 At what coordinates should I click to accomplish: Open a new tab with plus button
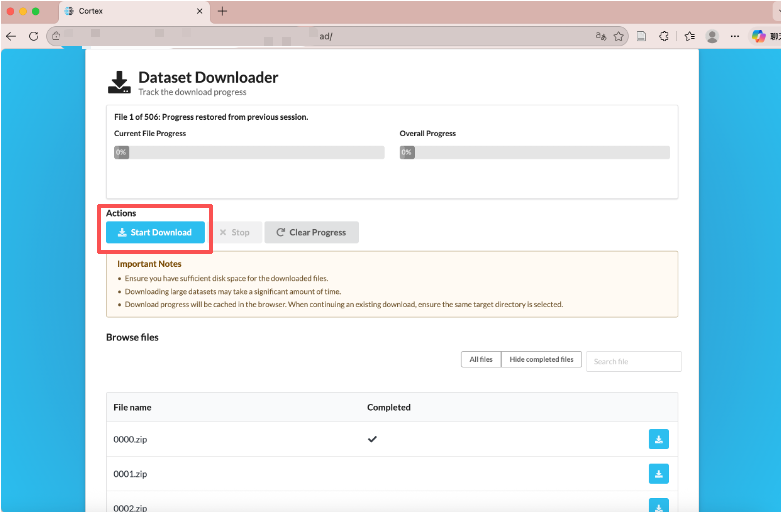click(x=222, y=11)
